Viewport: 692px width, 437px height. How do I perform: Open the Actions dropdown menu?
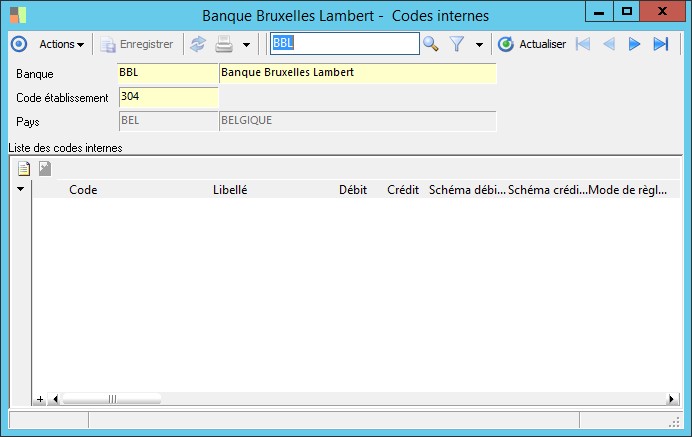61,44
